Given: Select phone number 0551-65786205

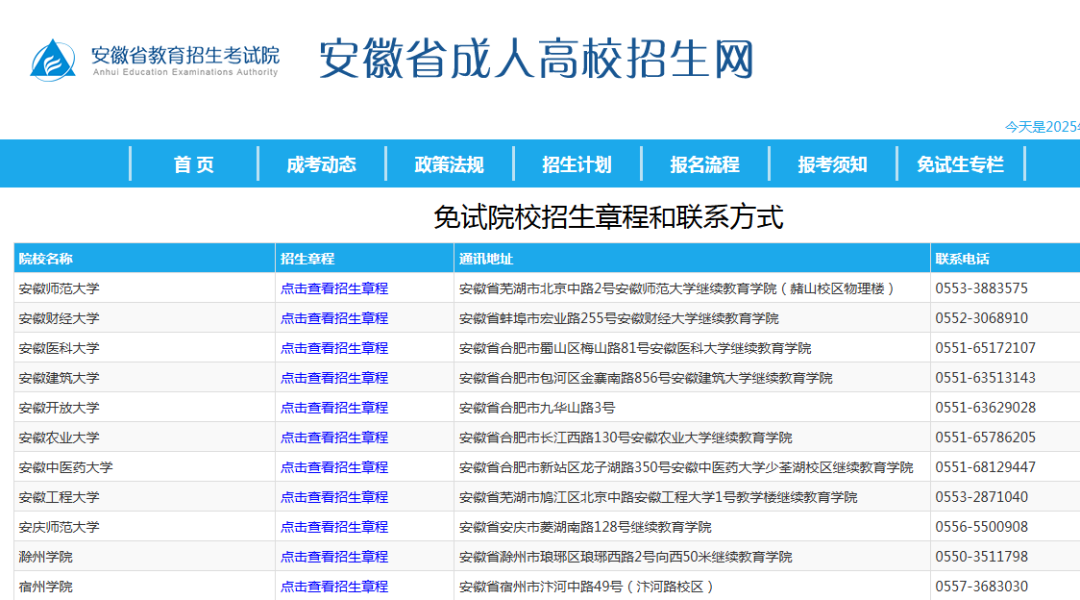Looking at the screenshot, I should click(x=986, y=437).
